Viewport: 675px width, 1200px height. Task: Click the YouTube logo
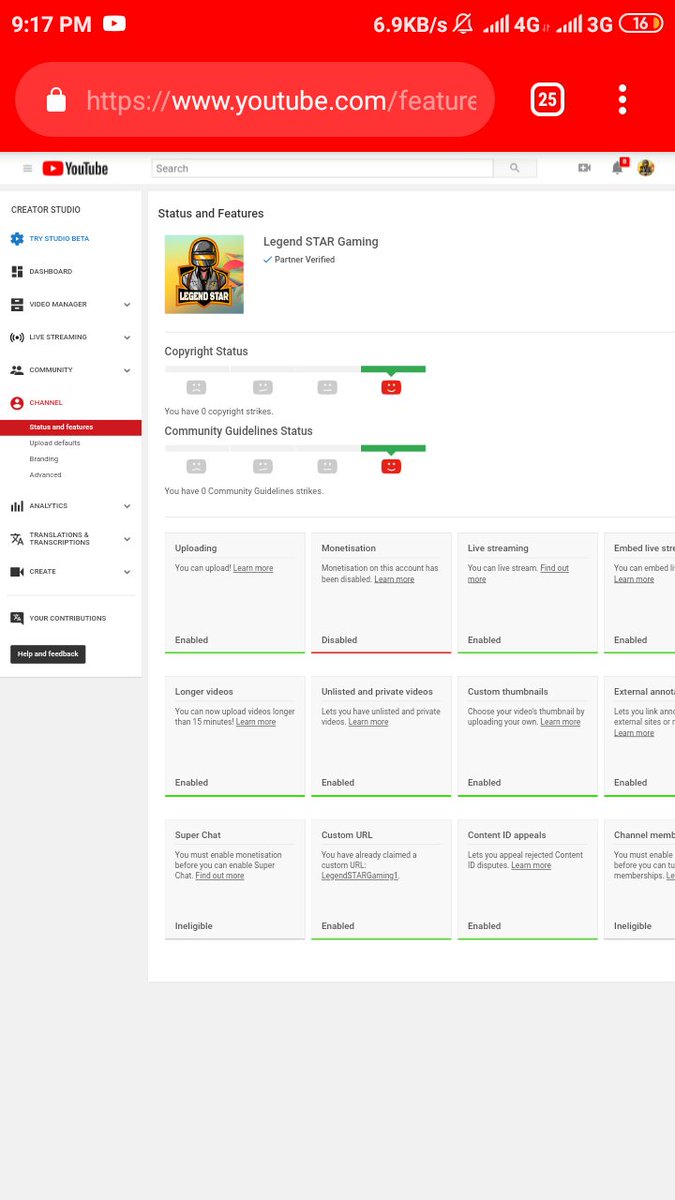pos(75,168)
